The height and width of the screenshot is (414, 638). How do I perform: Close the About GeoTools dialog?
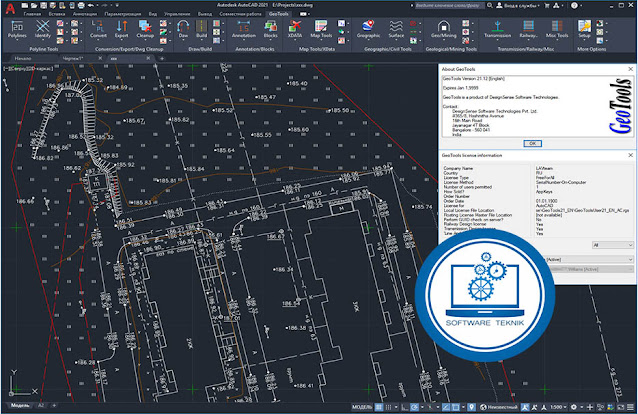630,69
